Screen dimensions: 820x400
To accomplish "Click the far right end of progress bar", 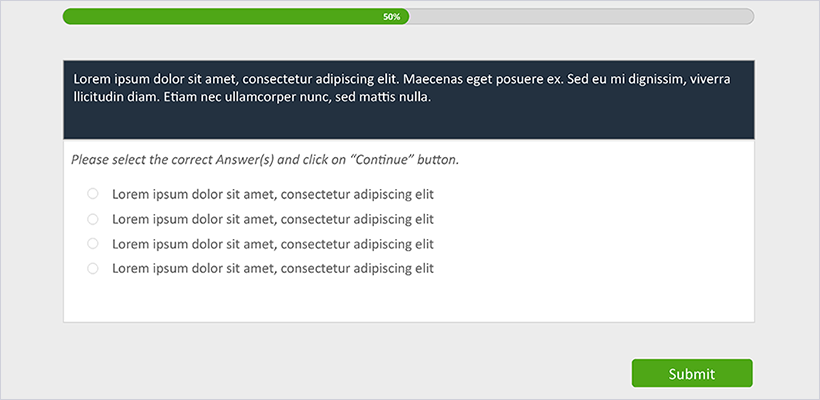I will click(x=749, y=17).
